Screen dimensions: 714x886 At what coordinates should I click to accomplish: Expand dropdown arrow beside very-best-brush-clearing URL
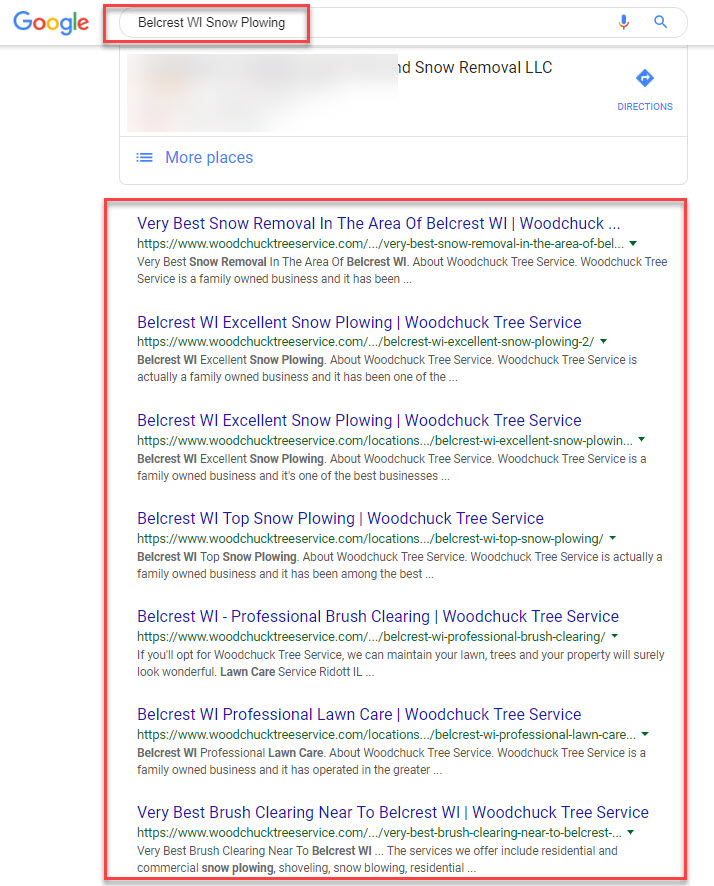[x=630, y=832]
